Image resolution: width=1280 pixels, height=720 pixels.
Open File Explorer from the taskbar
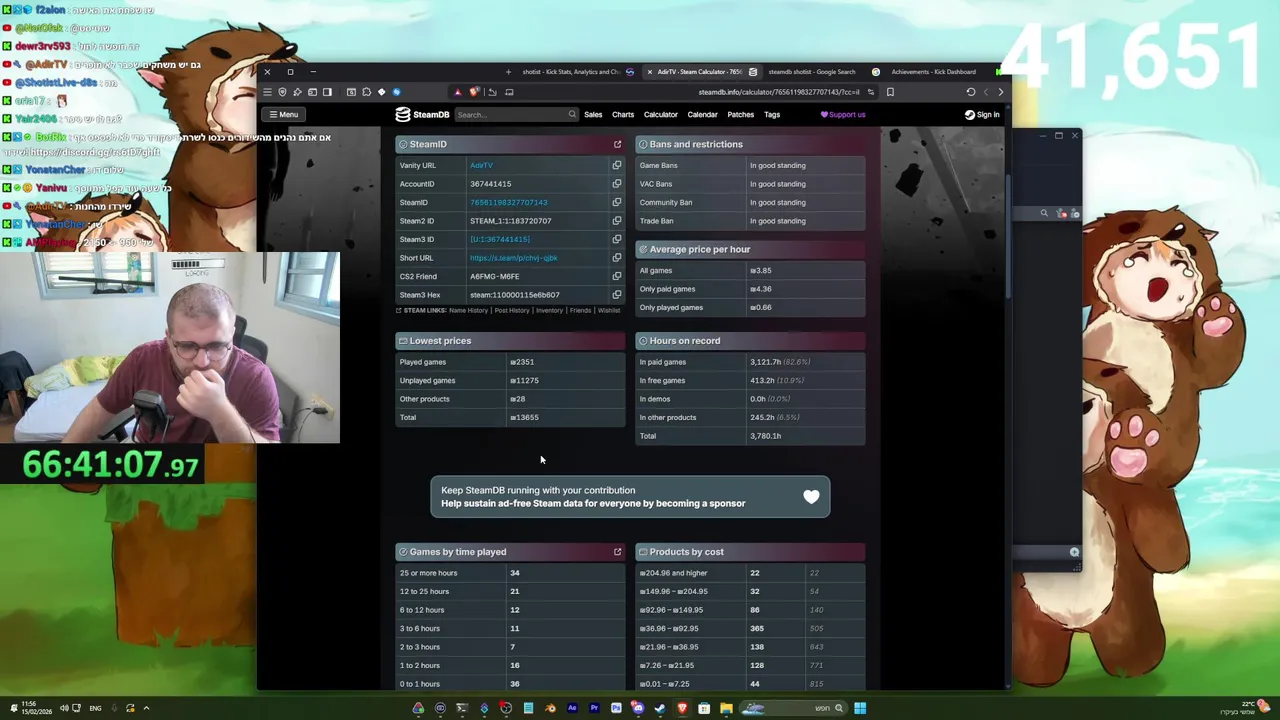coord(726,708)
